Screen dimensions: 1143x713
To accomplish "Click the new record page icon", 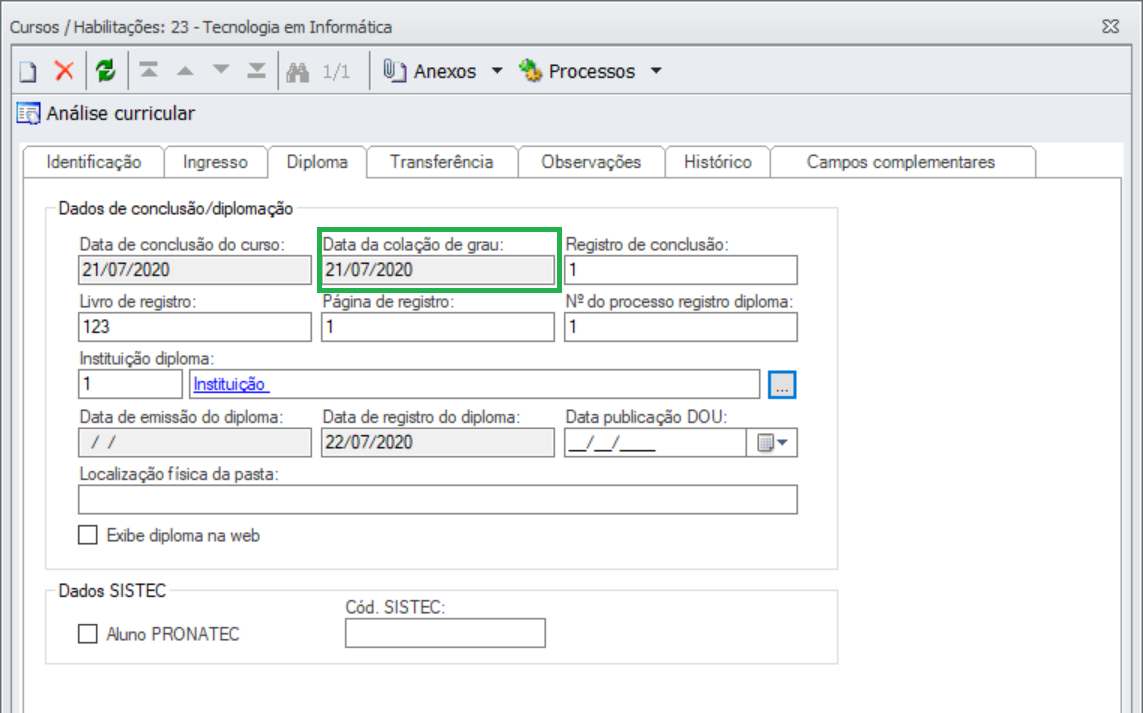I will pyautogui.click(x=28, y=71).
